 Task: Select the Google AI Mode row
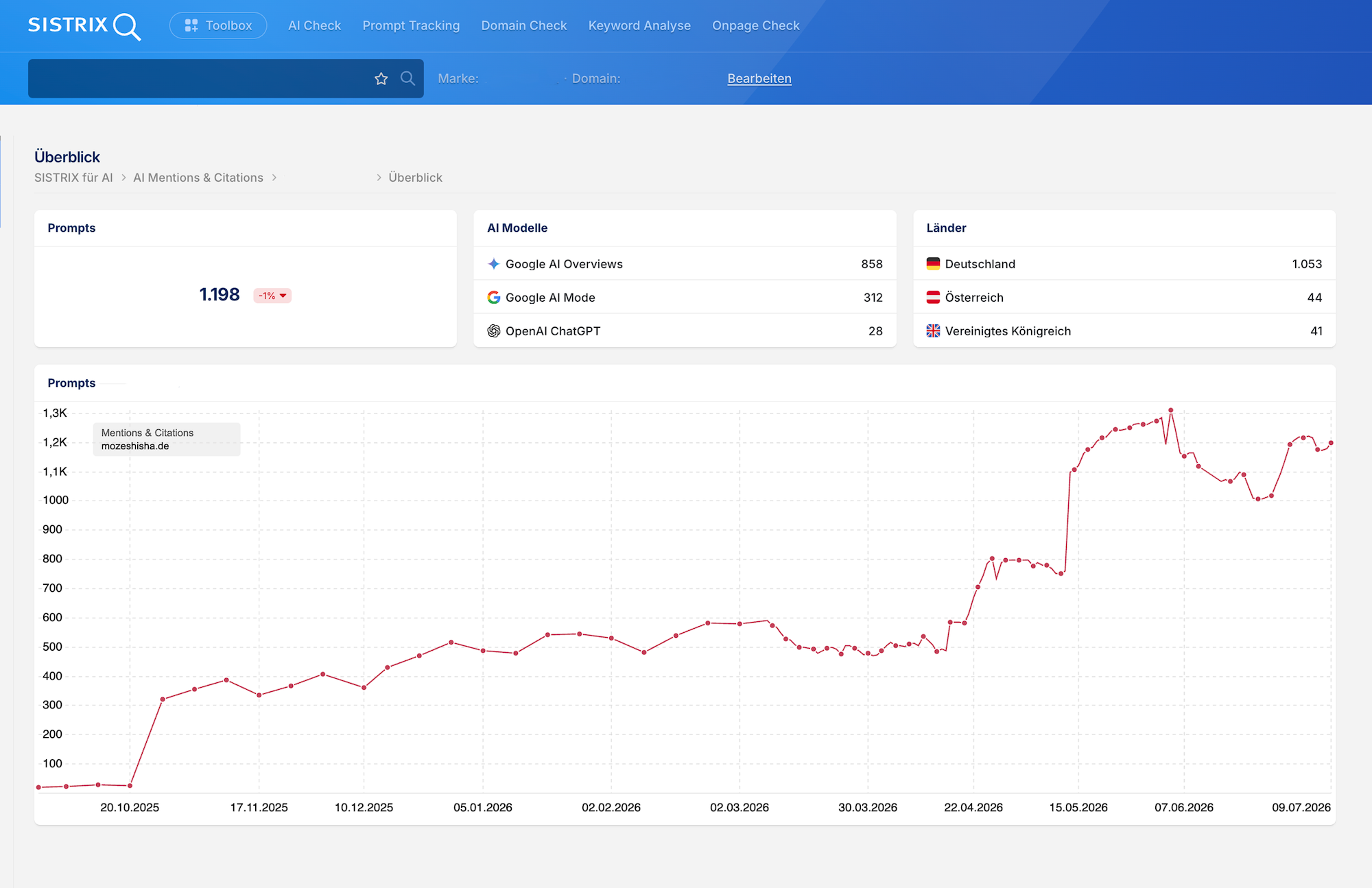point(685,298)
